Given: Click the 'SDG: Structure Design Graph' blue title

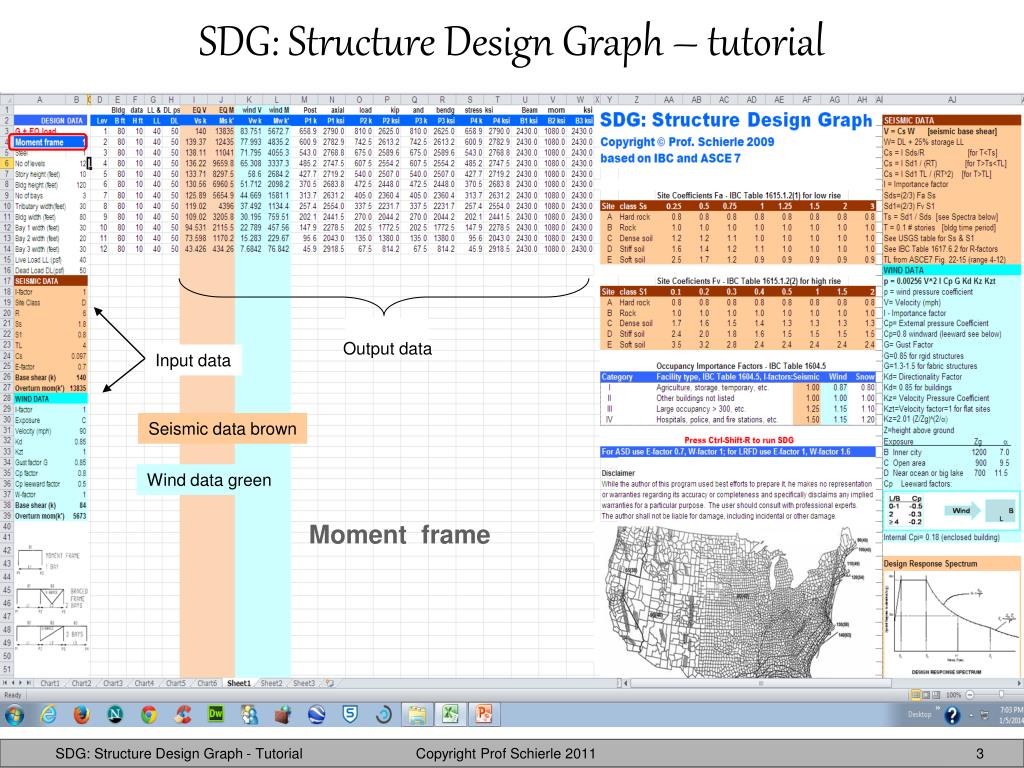Looking at the screenshot, I should (x=736, y=120).
